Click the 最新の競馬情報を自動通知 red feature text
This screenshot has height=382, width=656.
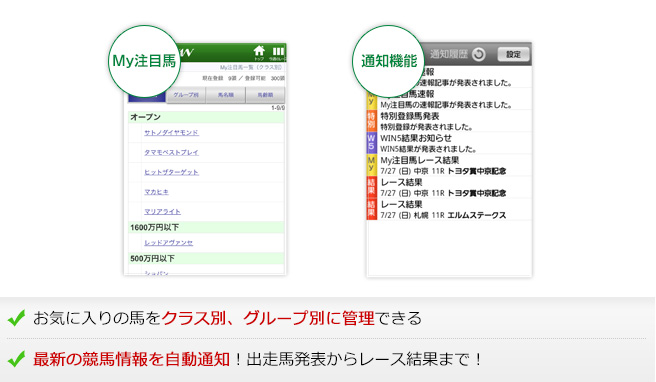coord(131,359)
